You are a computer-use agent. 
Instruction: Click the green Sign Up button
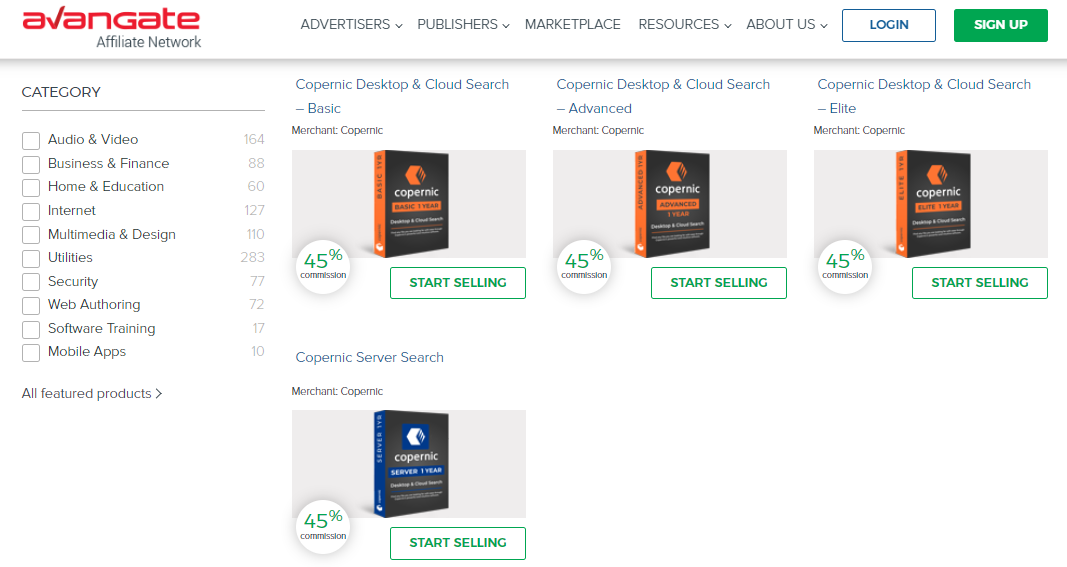[x=1000, y=25]
